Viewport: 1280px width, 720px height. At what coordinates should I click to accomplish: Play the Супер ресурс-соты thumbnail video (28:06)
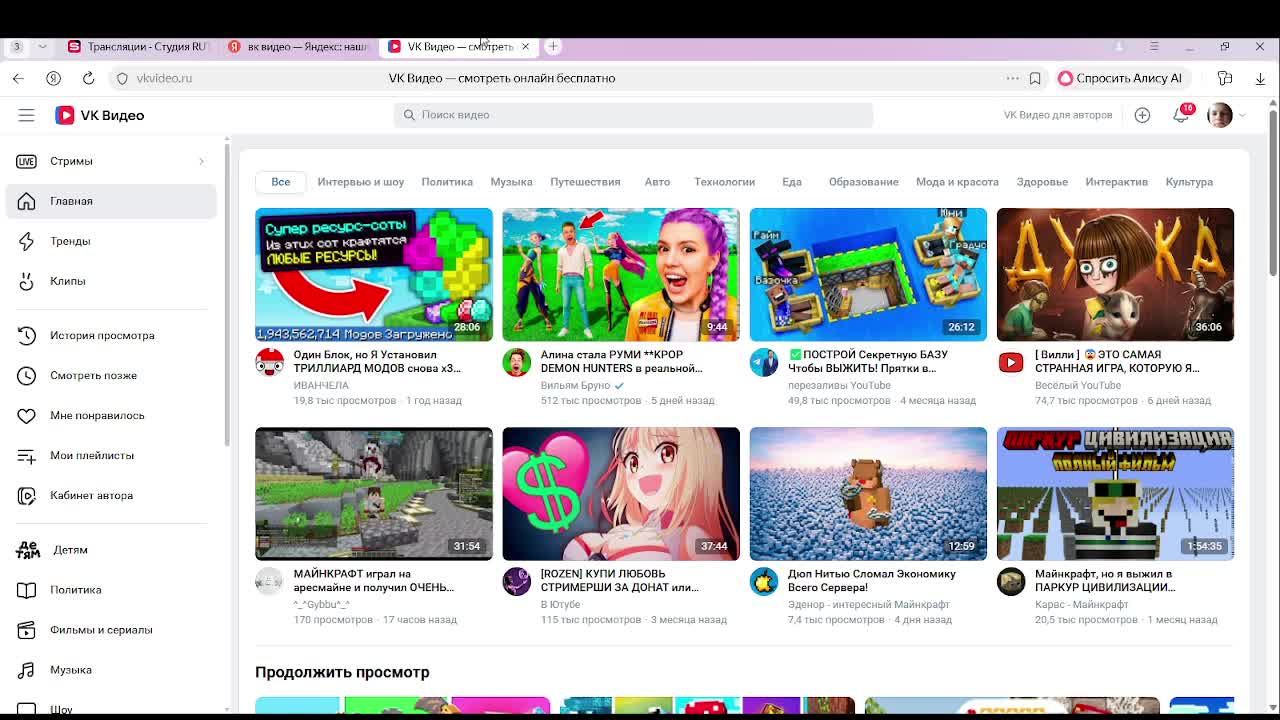coord(374,274)
